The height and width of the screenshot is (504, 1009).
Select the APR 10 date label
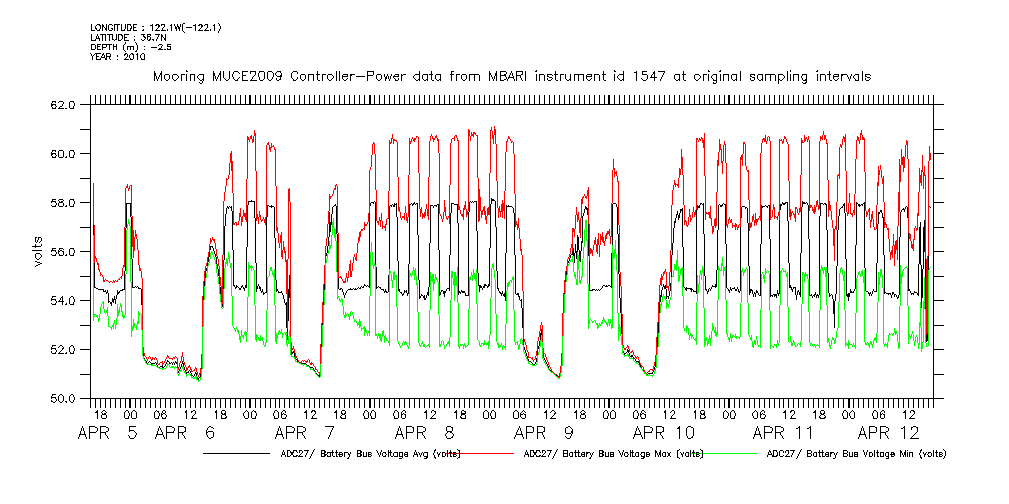pyautogui.click(x=664, y=434)
